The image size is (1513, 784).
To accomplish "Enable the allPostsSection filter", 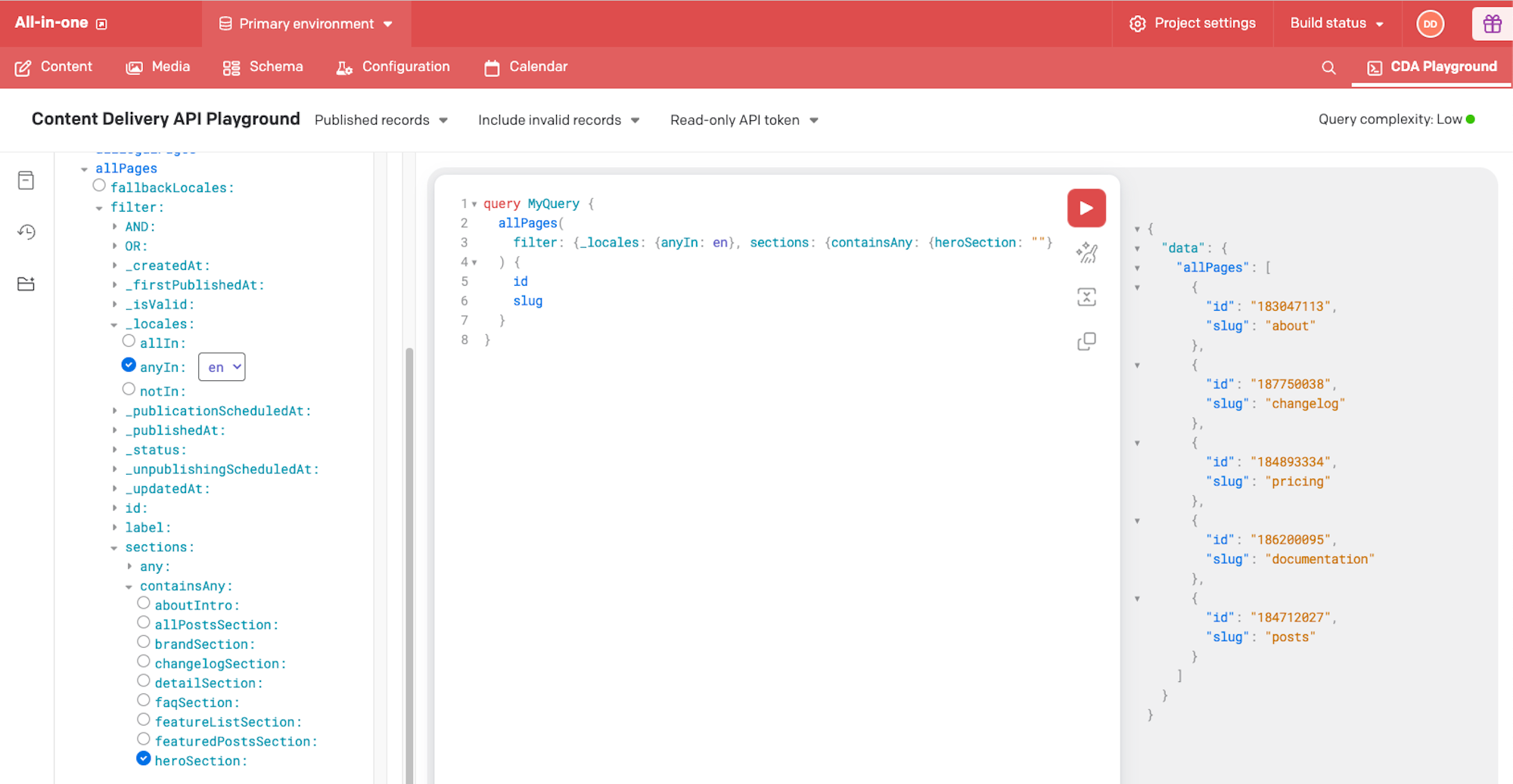I will 144,622.
